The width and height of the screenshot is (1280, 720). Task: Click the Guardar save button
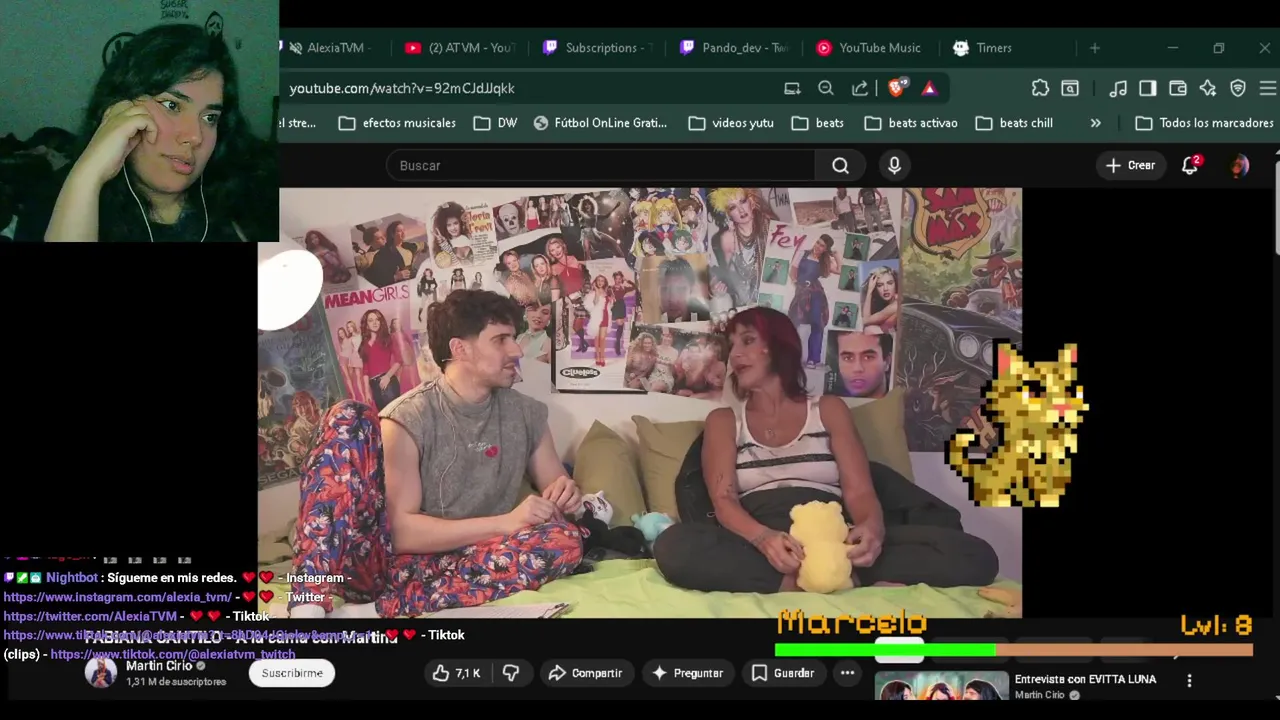(783, 673)
